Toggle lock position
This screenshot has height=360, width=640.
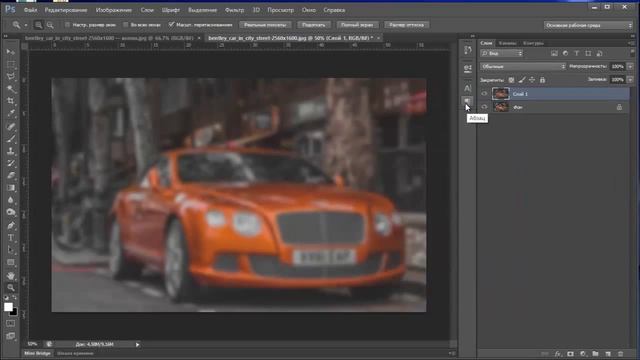[532, 80]
